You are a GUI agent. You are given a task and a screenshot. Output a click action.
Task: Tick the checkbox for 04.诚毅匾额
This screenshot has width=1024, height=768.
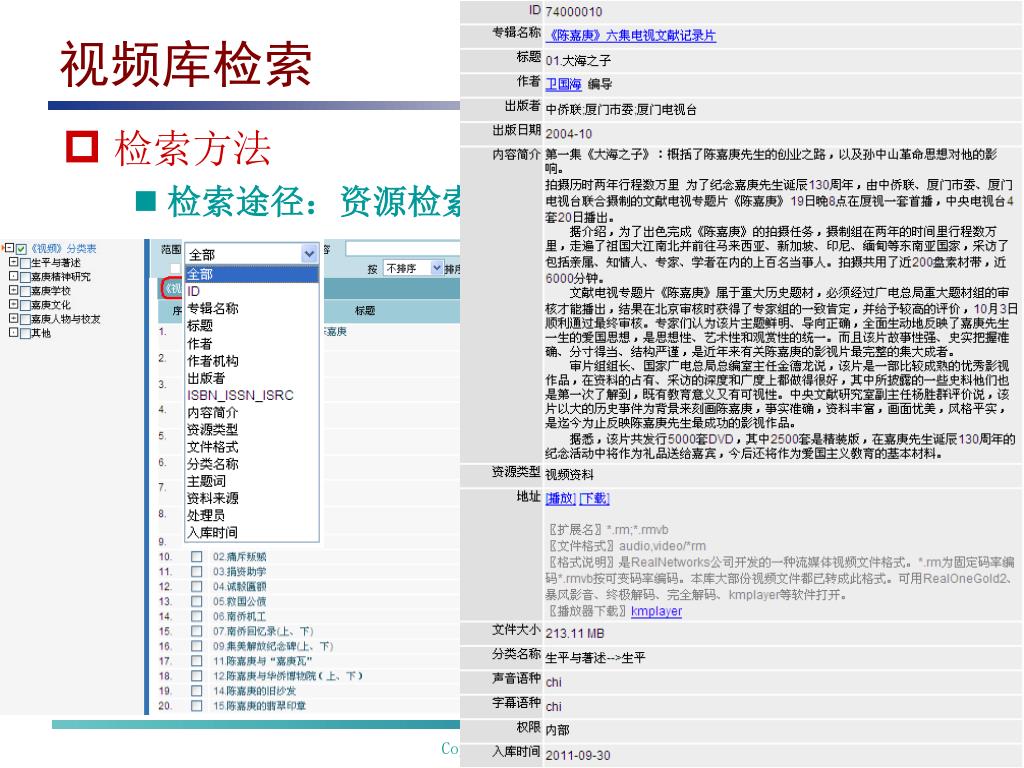click(197, 586)
